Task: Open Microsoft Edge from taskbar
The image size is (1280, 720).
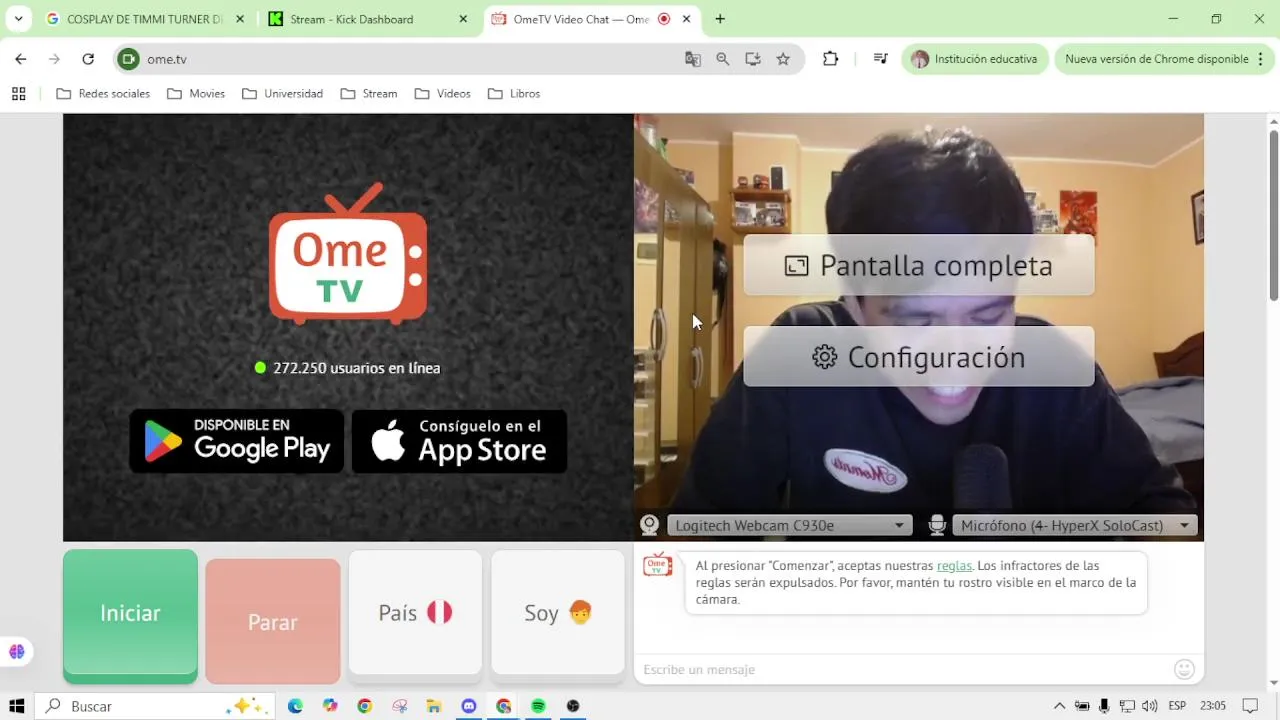Action: pos(295,706)
